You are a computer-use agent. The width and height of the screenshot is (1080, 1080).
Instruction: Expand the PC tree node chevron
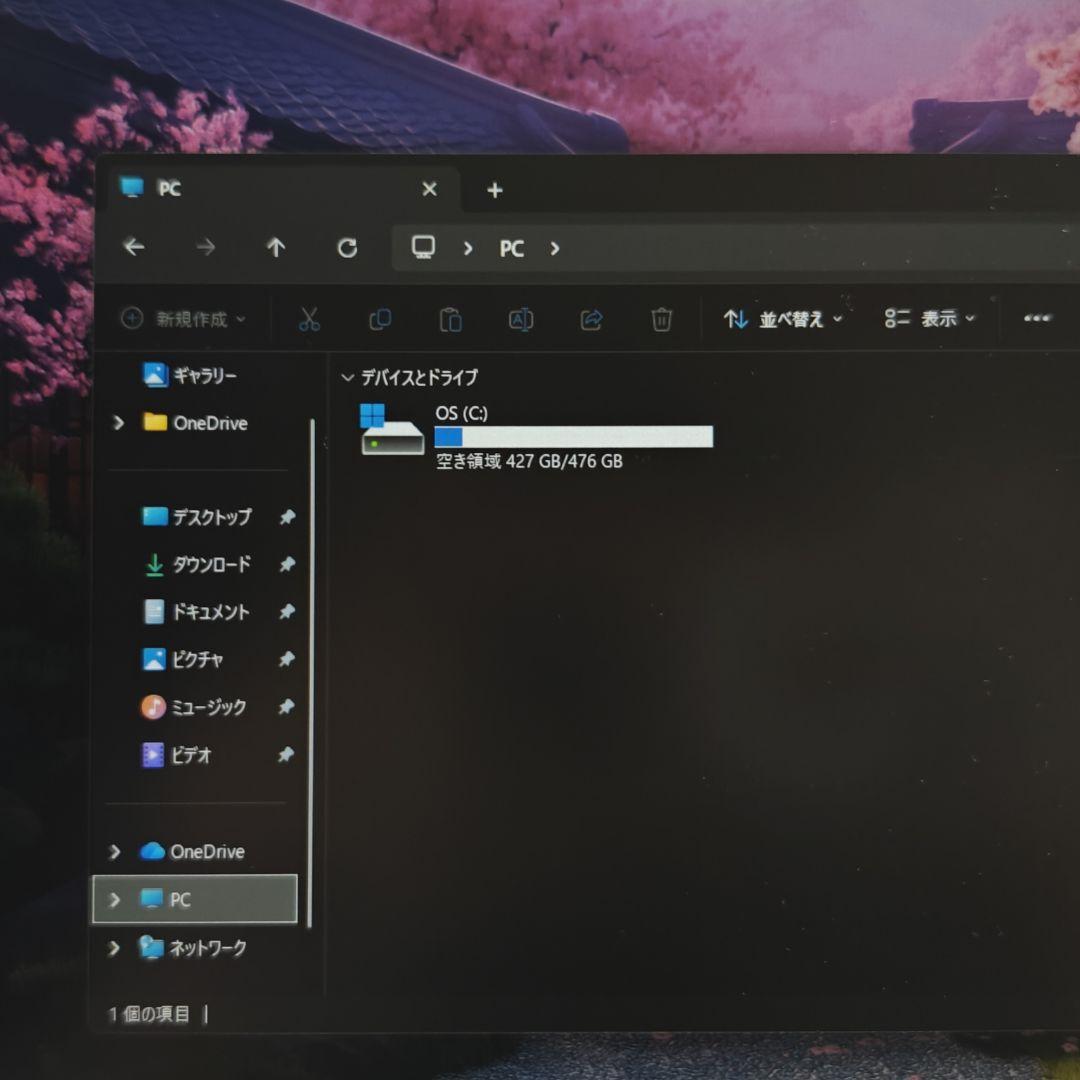click(115, 899)
